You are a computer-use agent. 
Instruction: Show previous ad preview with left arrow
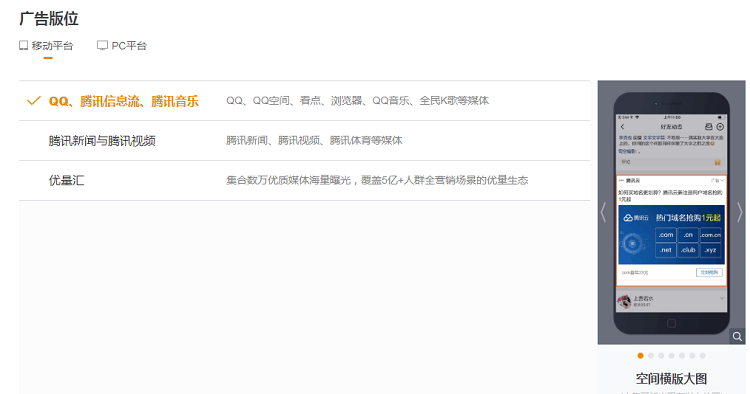click(604, 212)
